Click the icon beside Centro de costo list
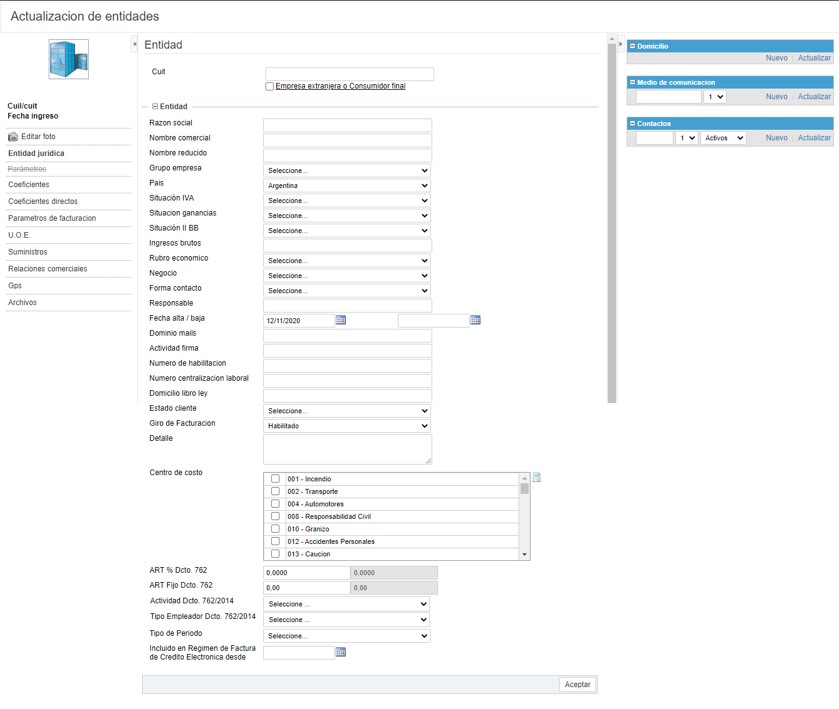 tap(537, 478)
